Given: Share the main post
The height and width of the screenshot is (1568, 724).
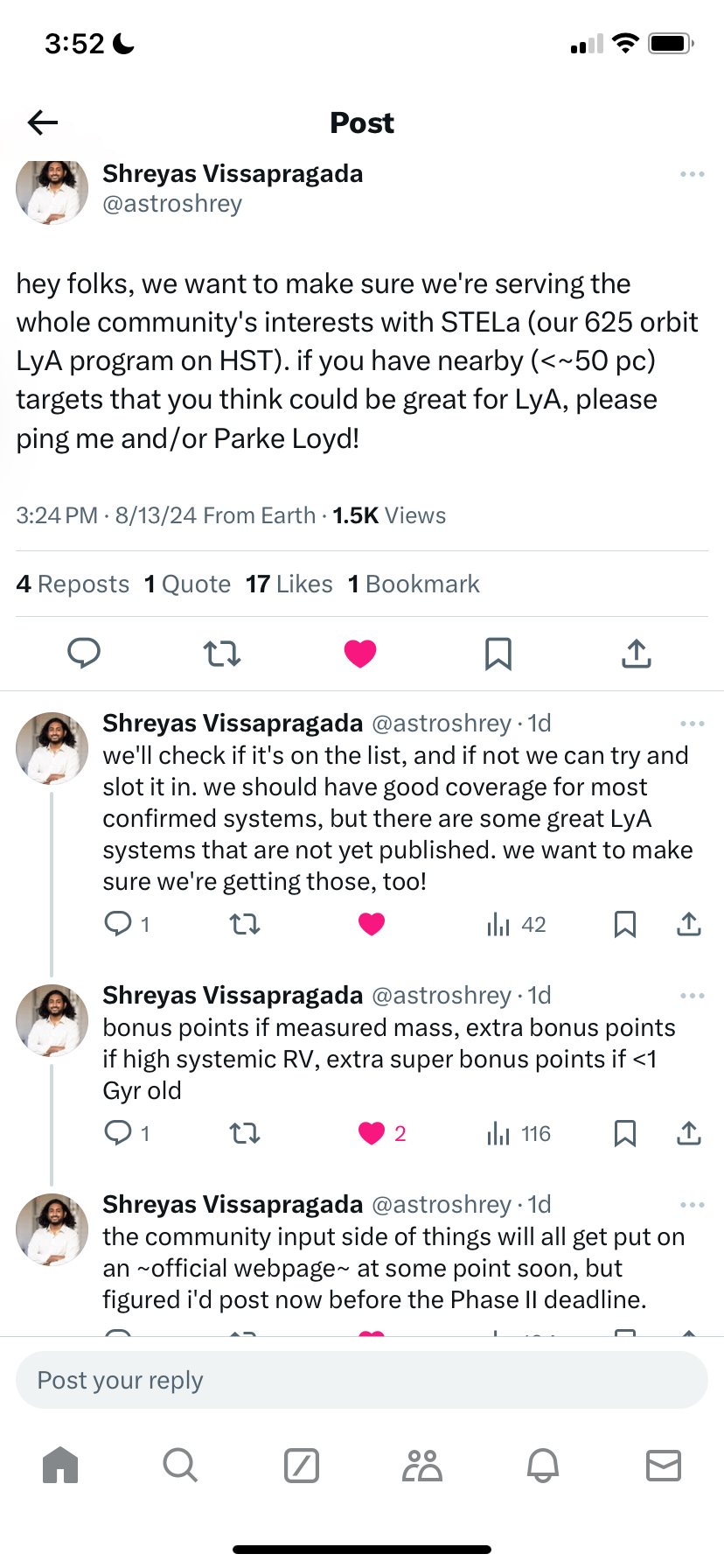Looking at the screenshot, I should 637,654.
